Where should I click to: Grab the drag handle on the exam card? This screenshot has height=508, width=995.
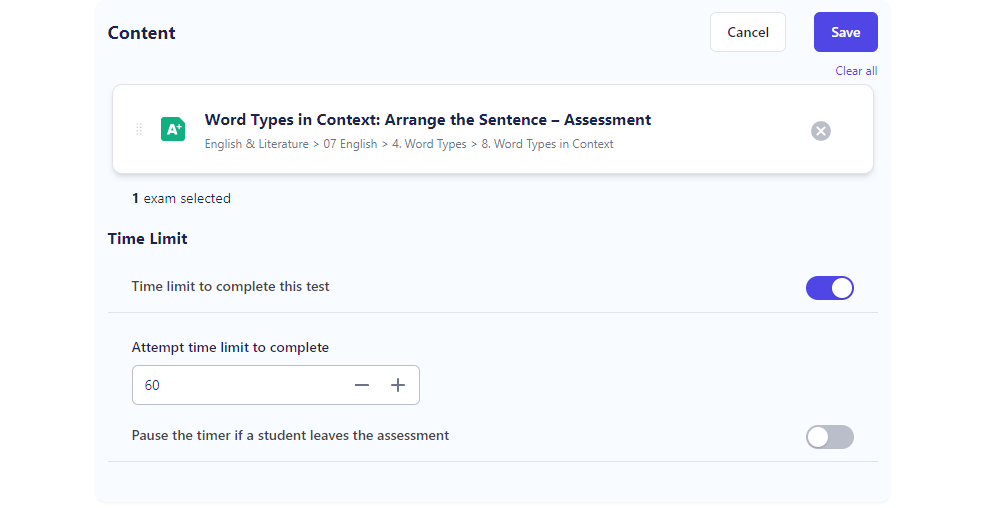click(138, 129)
